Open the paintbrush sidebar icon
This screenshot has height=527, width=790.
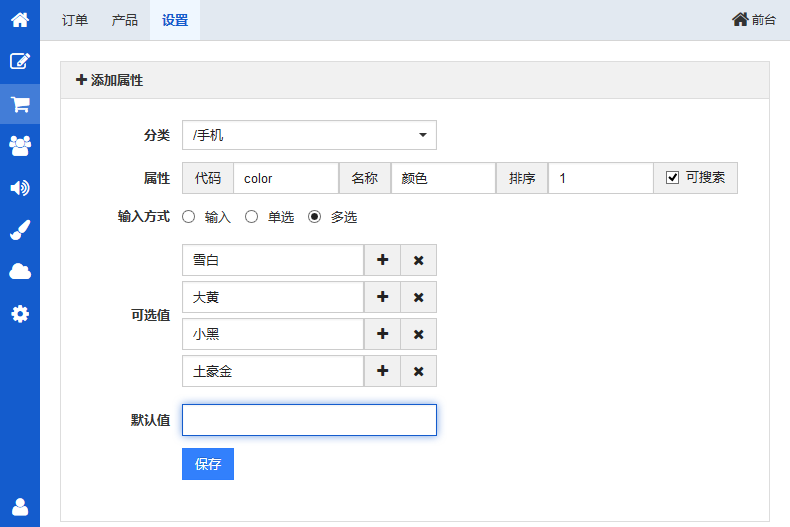[20, 230]
